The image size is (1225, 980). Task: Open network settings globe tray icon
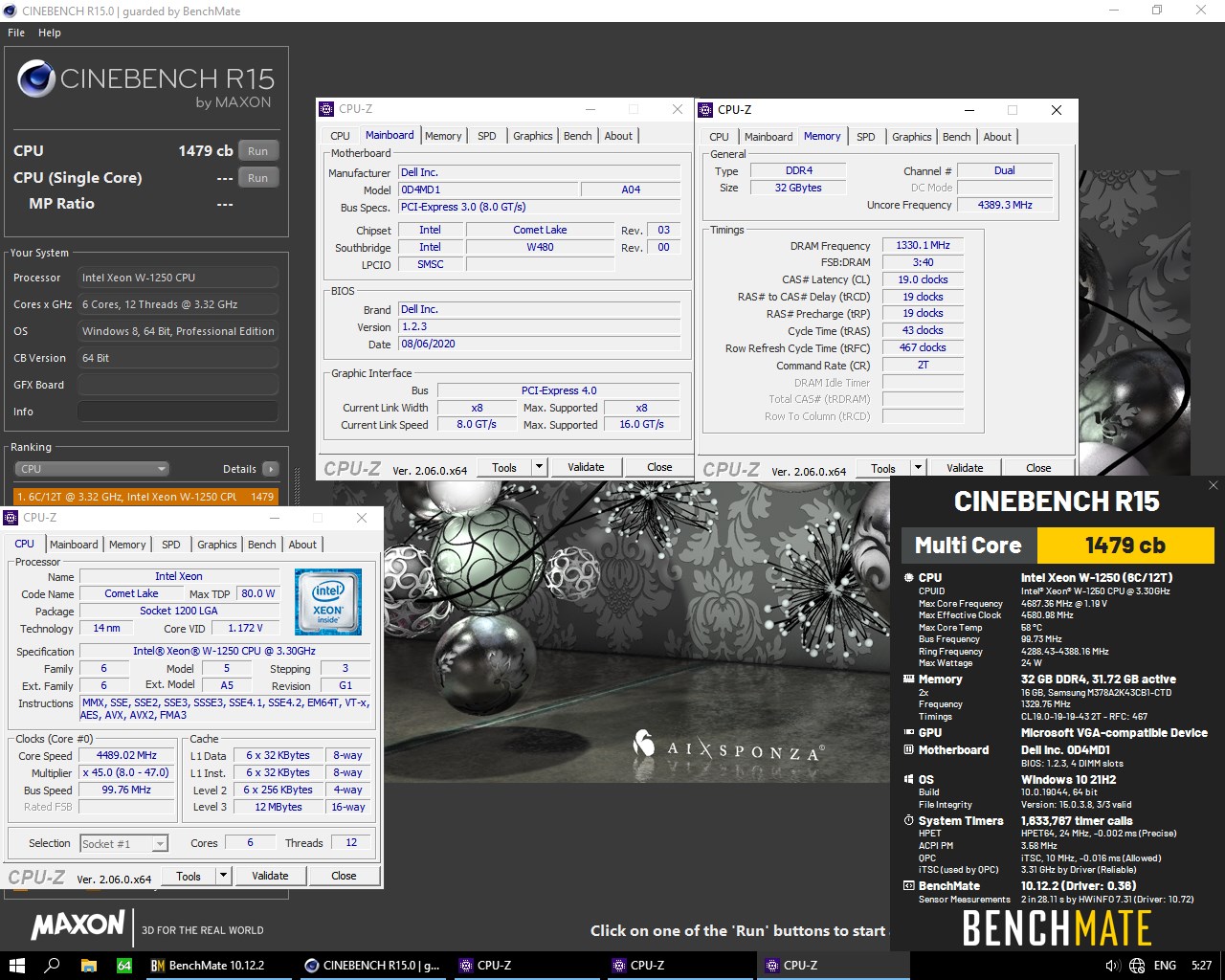(x=1137, y=966)
